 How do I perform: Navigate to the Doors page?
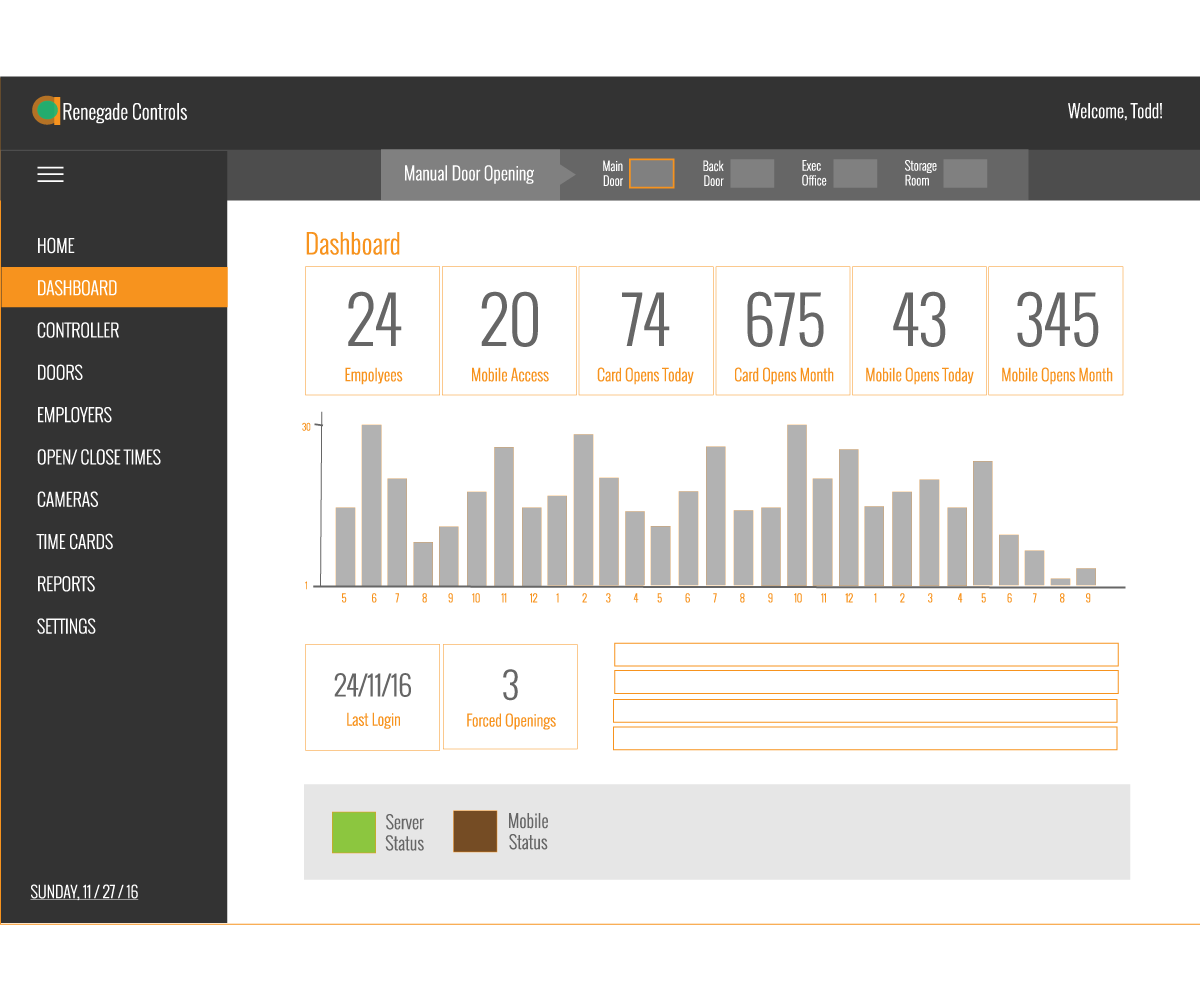(x=59, y=372)
